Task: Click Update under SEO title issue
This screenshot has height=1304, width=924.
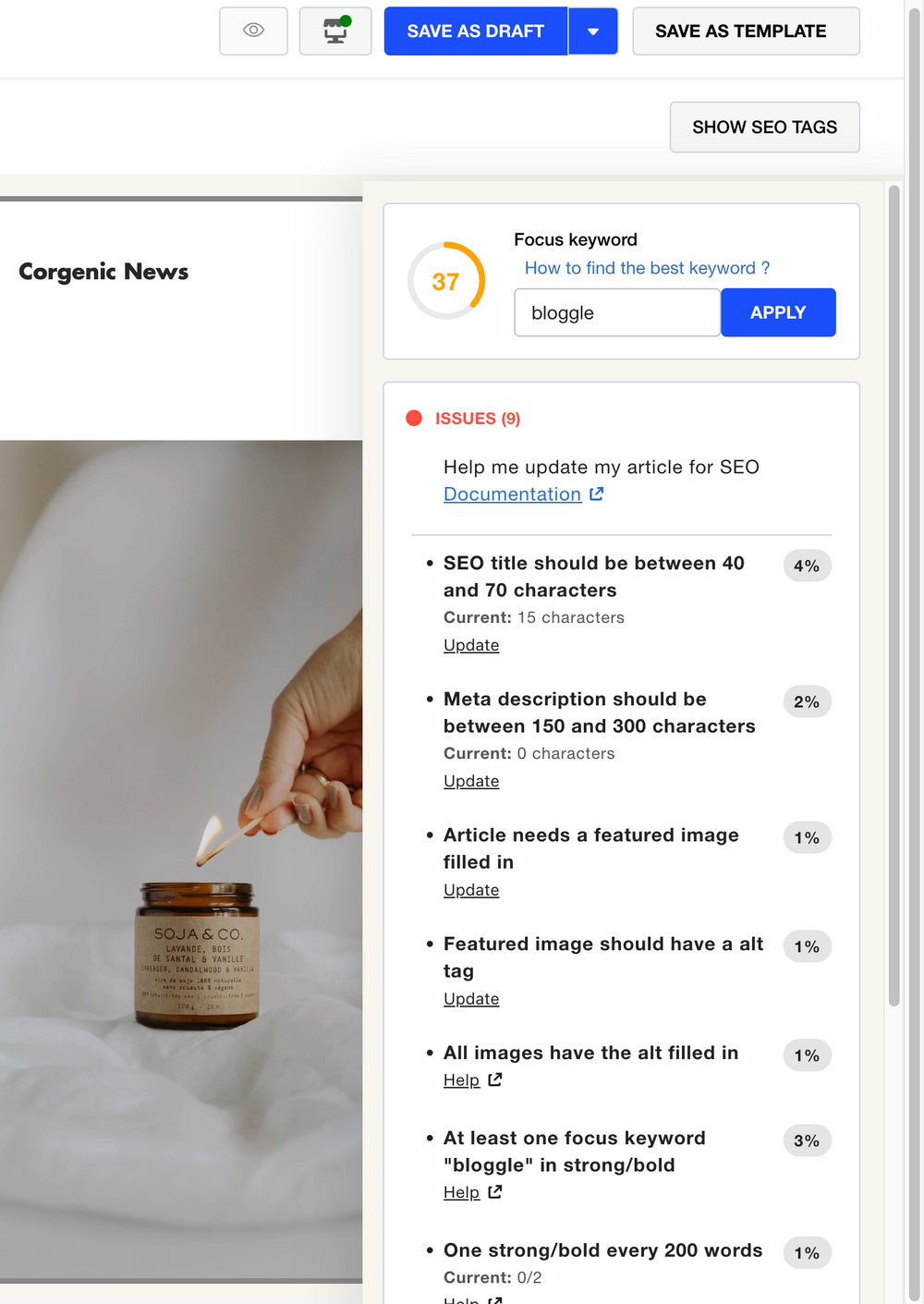Action: click(x=471, y=645)
